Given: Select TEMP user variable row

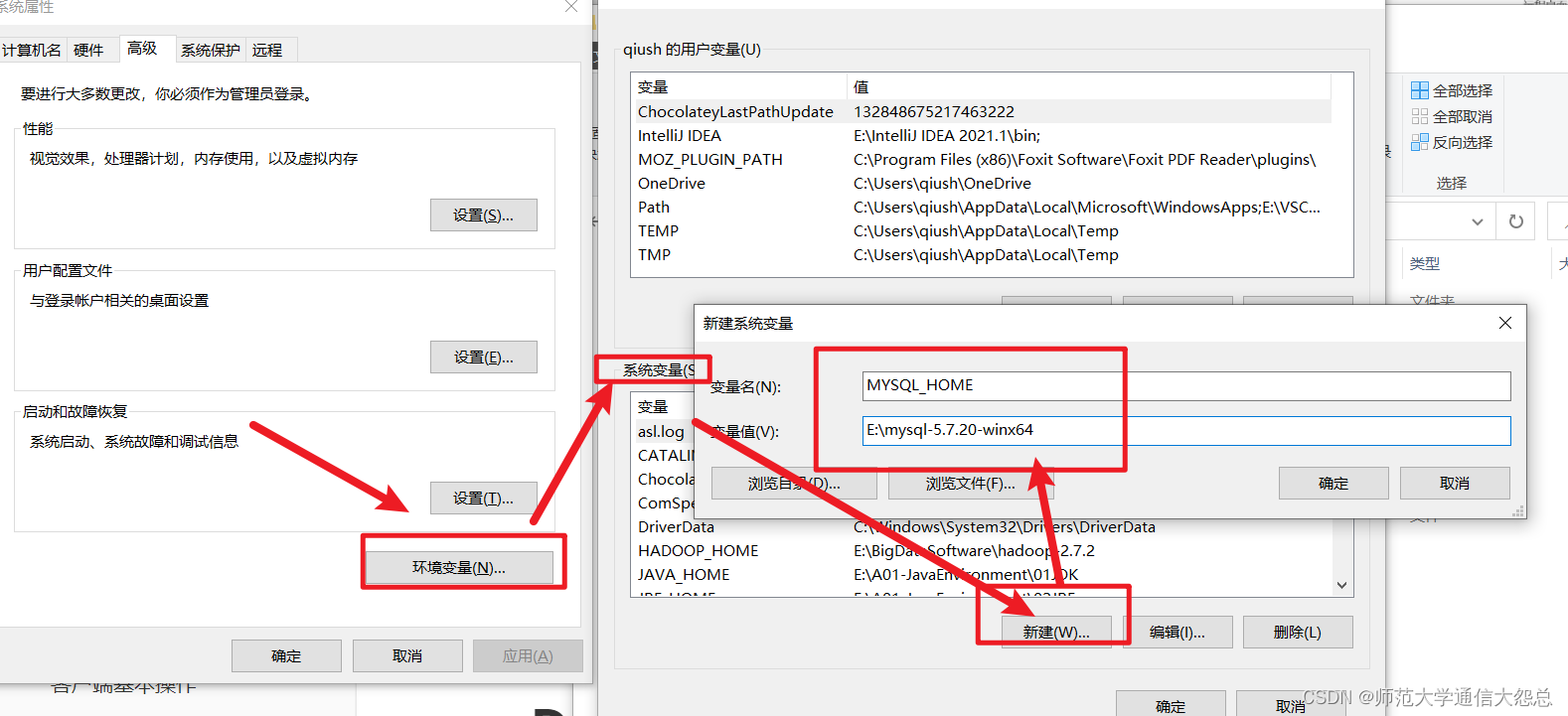Looking at the screenshot, I should click(x=982, y=231).
